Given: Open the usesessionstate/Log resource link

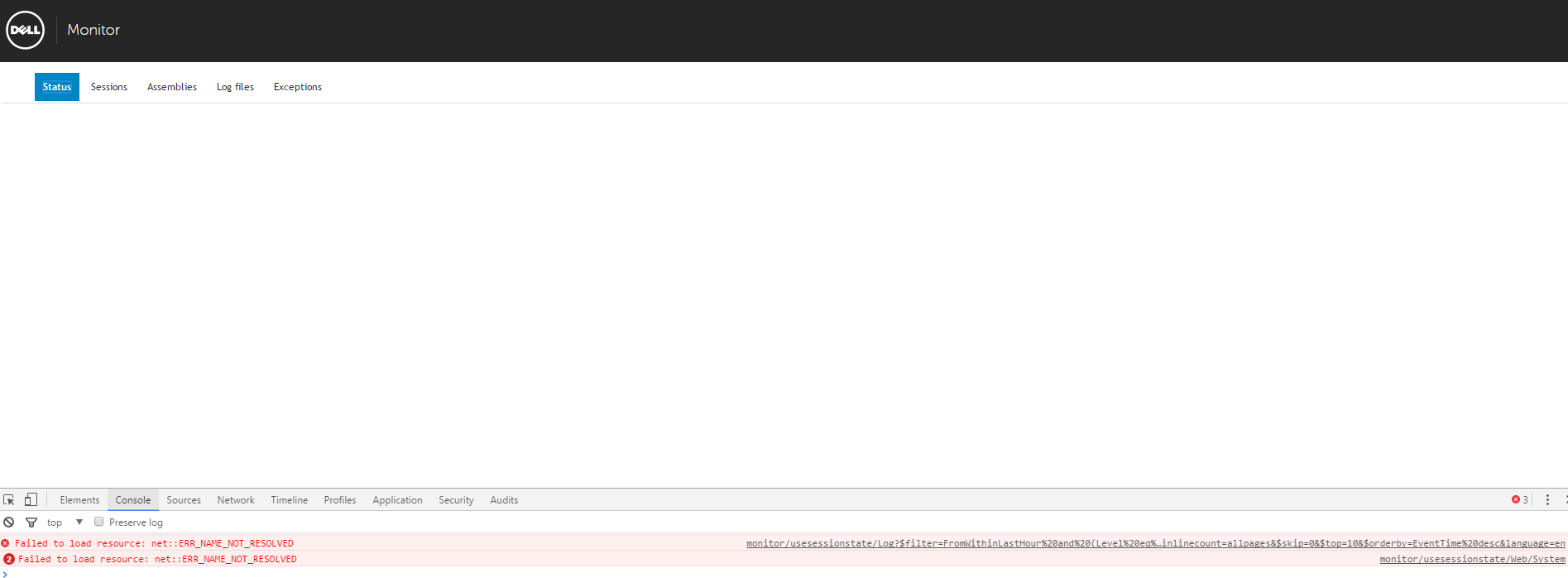Looking at the screenshot, I should coord(1156,544).
